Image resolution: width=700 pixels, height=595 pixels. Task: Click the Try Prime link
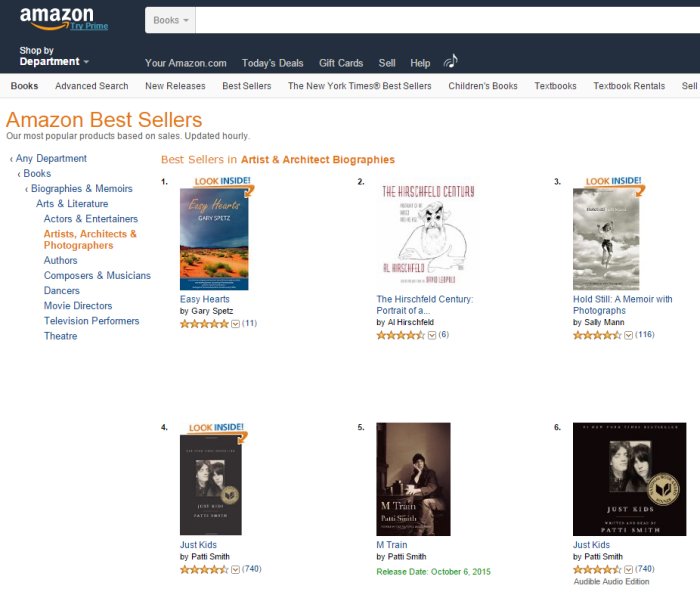pos(88,27)
